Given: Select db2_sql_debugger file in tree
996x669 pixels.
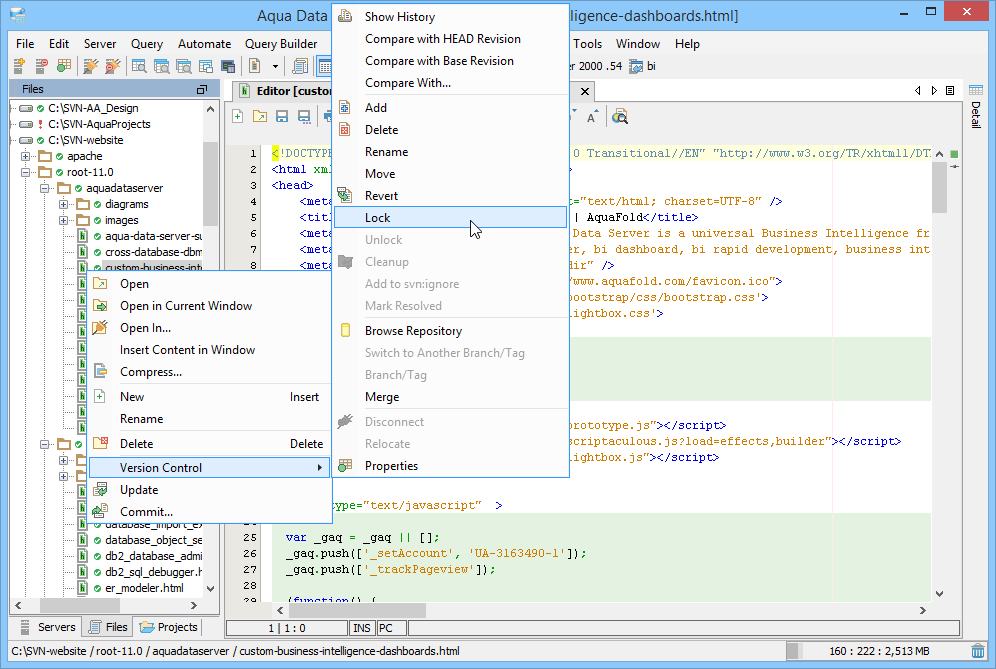Looking at the screenshot, I should pos(153,572).
